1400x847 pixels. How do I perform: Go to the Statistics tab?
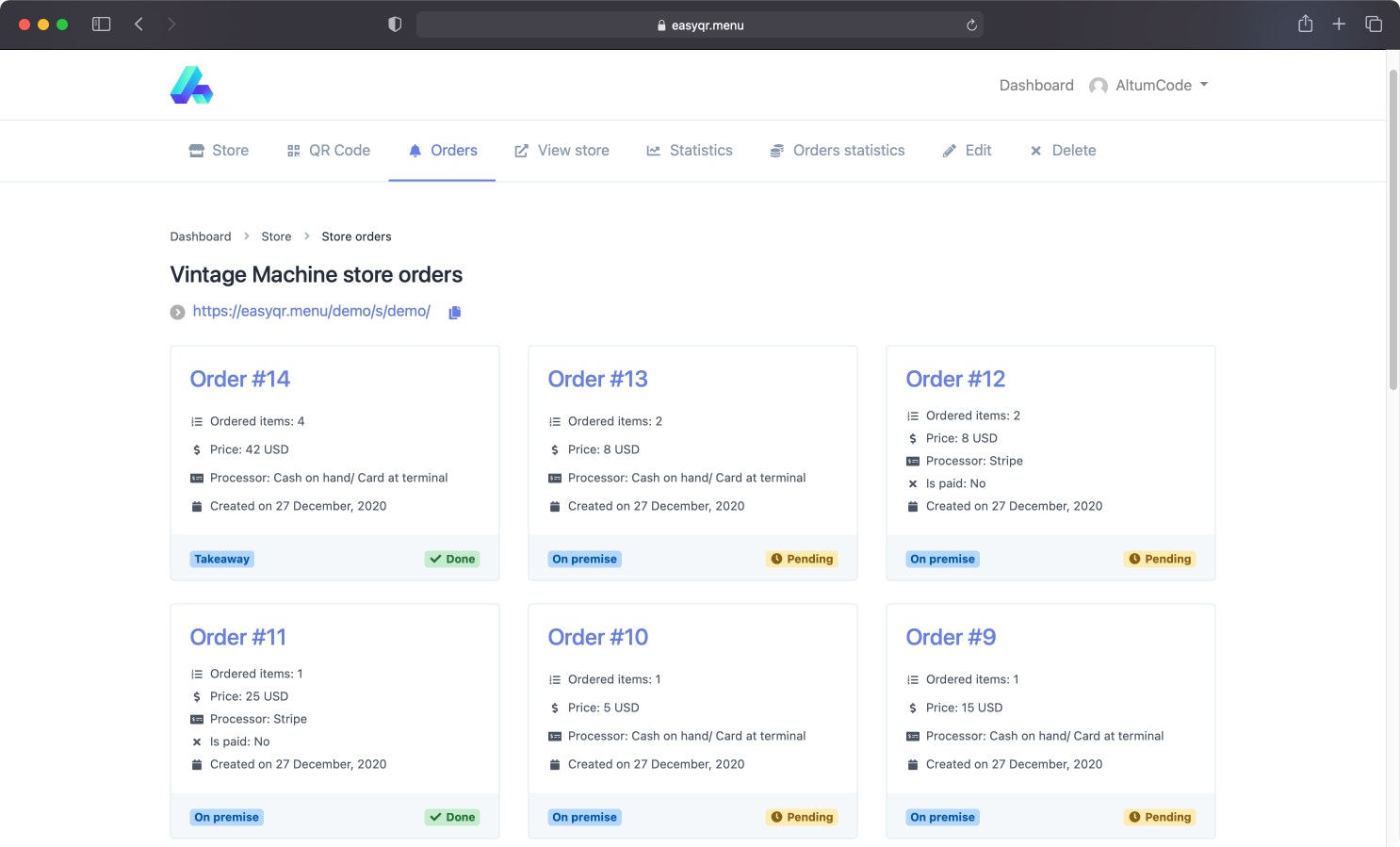[x=690, y=151]
